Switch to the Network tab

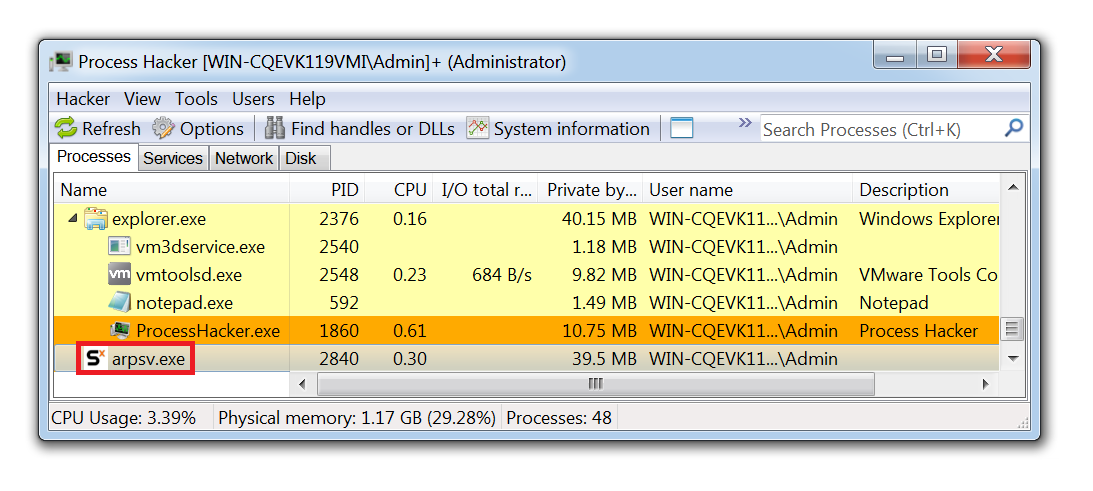tap(244, 158)
